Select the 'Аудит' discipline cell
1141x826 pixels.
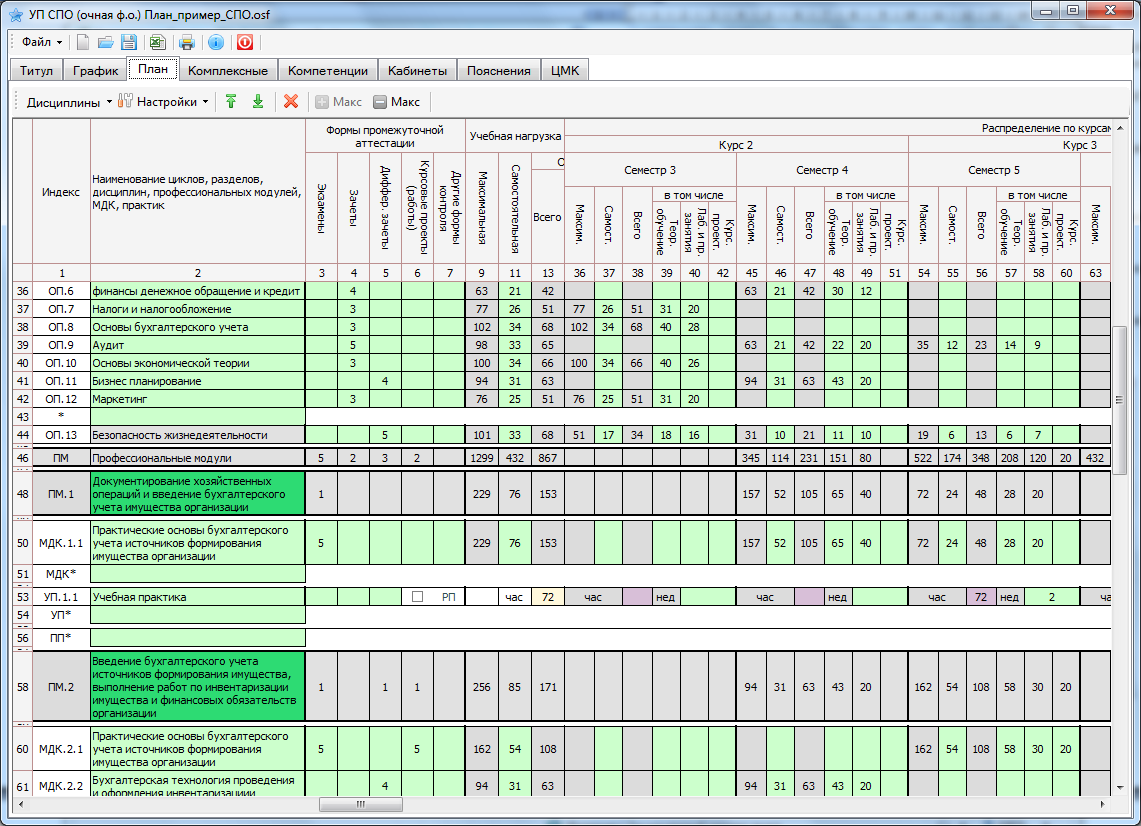click(x=197, y=345)
